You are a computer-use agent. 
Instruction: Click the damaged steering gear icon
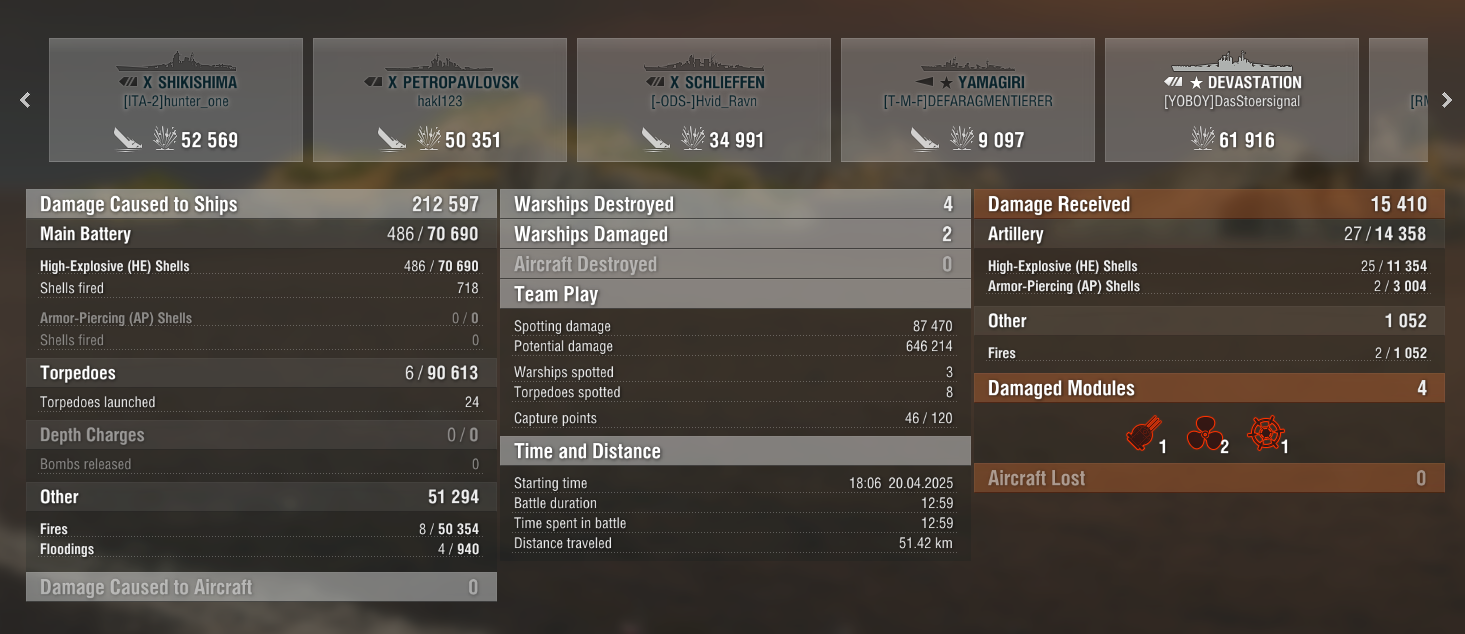tap(1264, 435)
